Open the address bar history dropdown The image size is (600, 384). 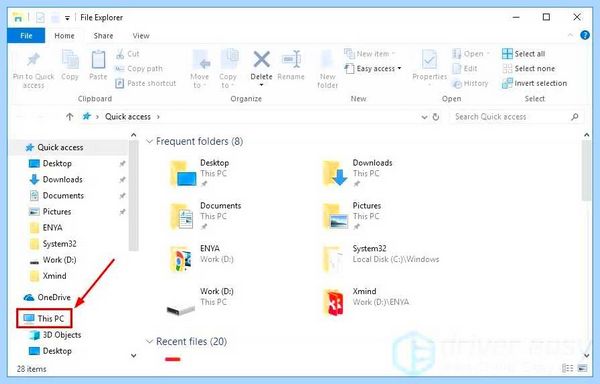424,117
